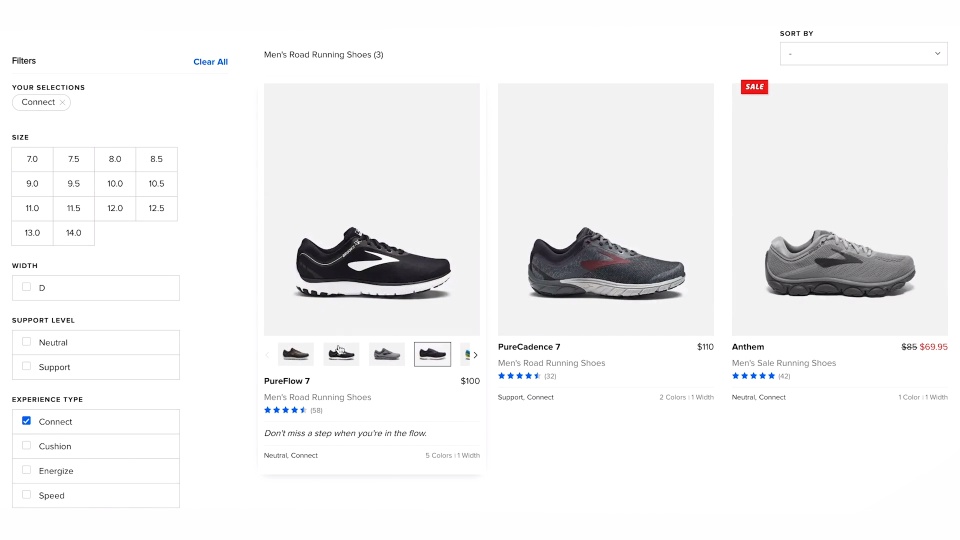Open the PureCadence 7 shoe image
Screen dimensions: 960x540
[x=606, y=209]
